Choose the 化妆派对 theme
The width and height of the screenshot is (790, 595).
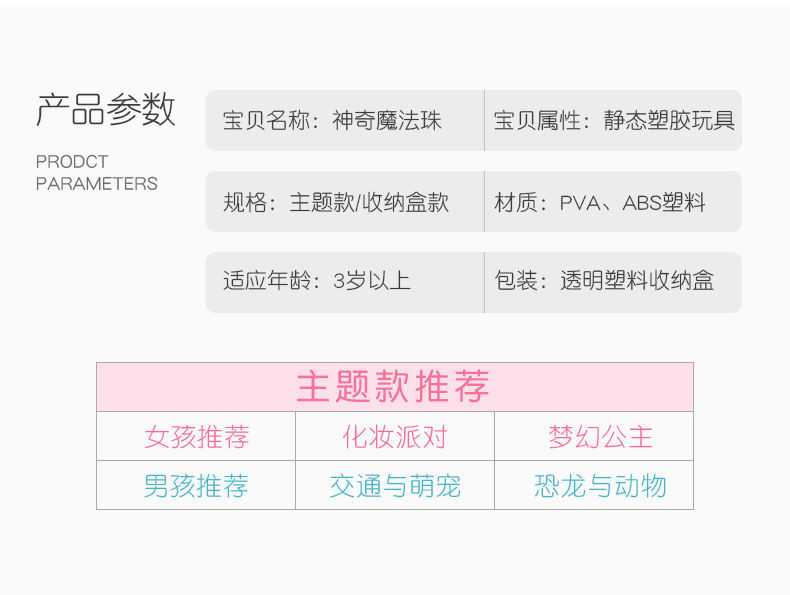pyautogui.click(x=394, y=437)
